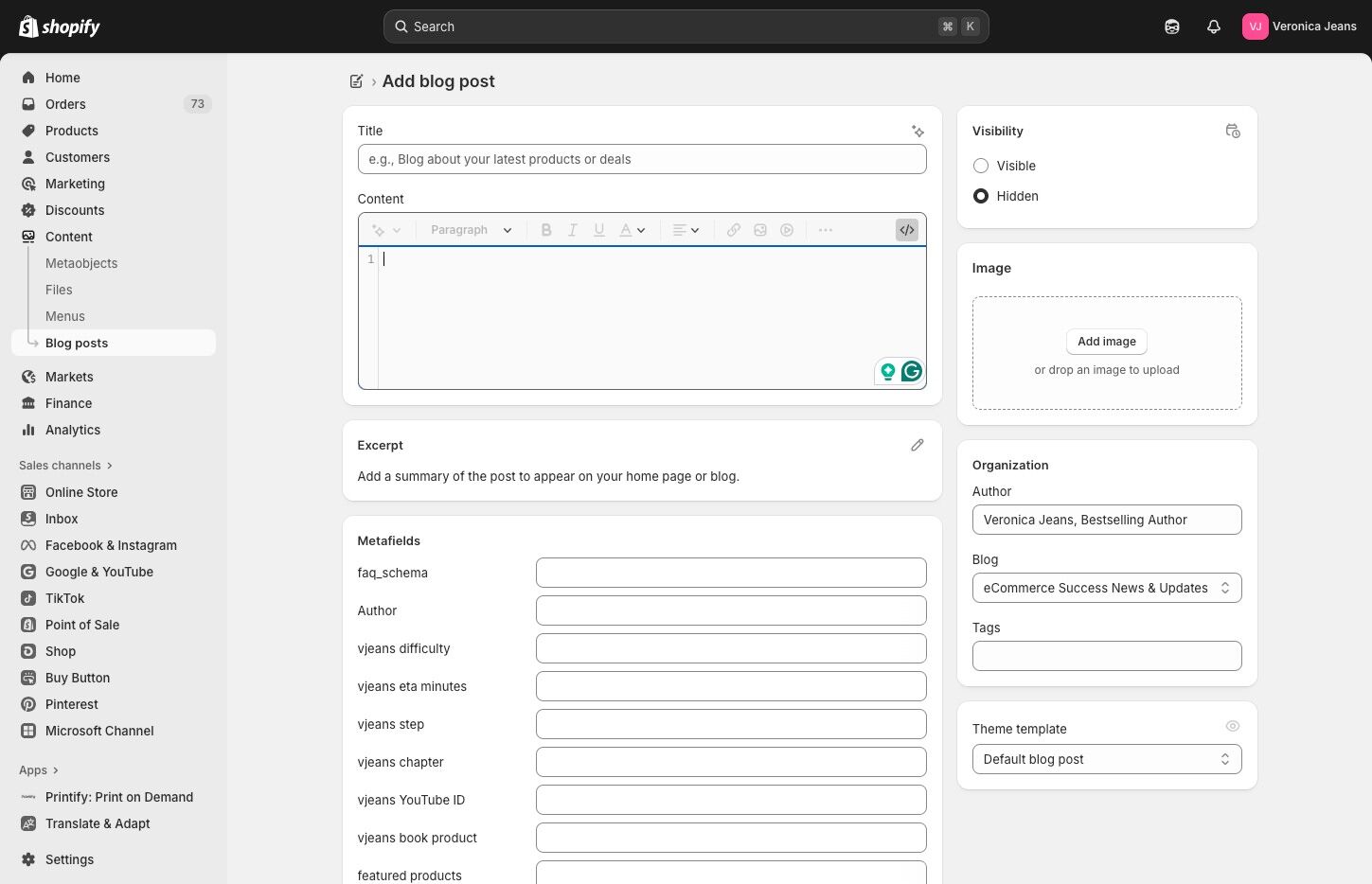Go to Analytics in the sidebar
This screenshot has width=1372, height=884.
tap(73, 430)
